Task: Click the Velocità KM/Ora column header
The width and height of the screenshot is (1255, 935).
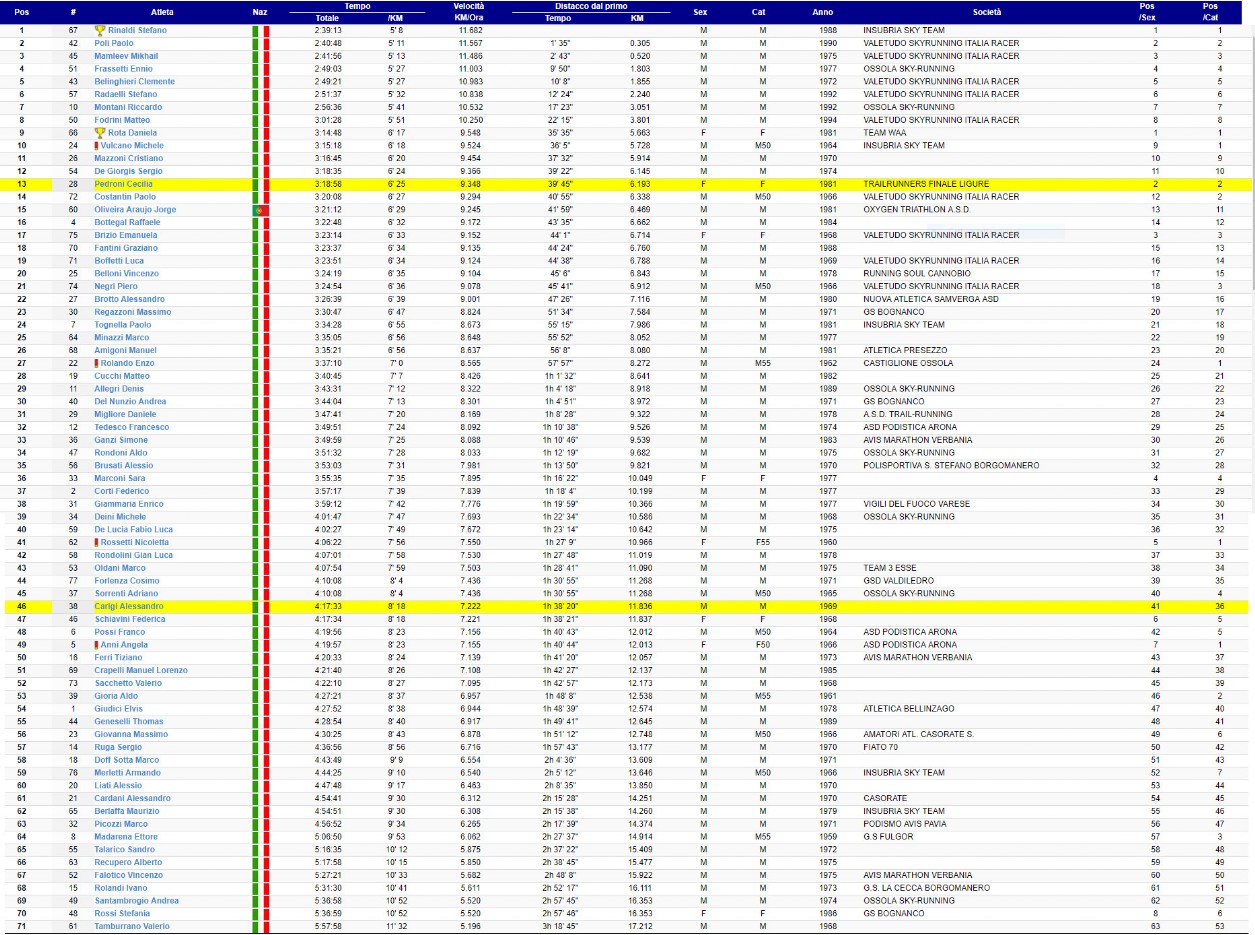Action: pos(469,12)
